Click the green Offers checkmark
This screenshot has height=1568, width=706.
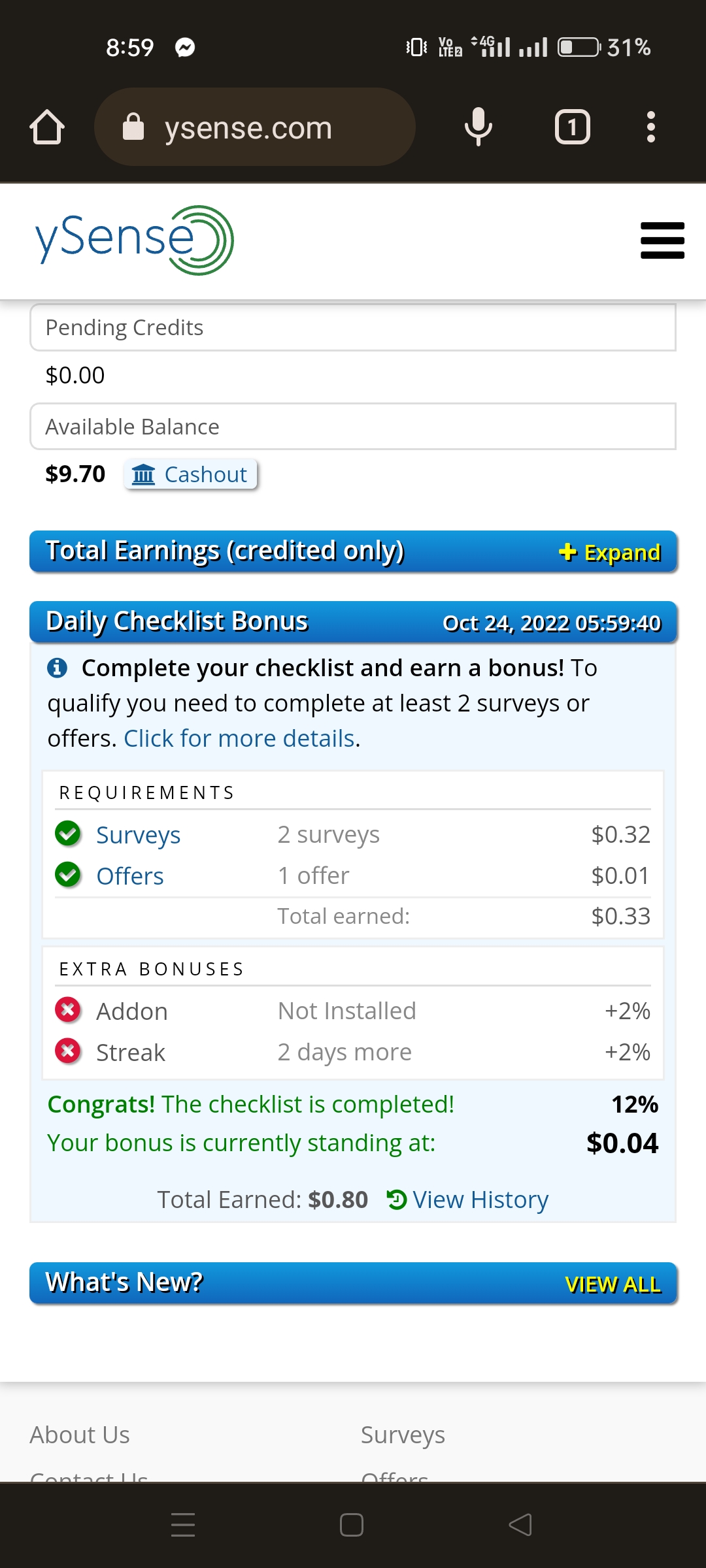point(68,875)
